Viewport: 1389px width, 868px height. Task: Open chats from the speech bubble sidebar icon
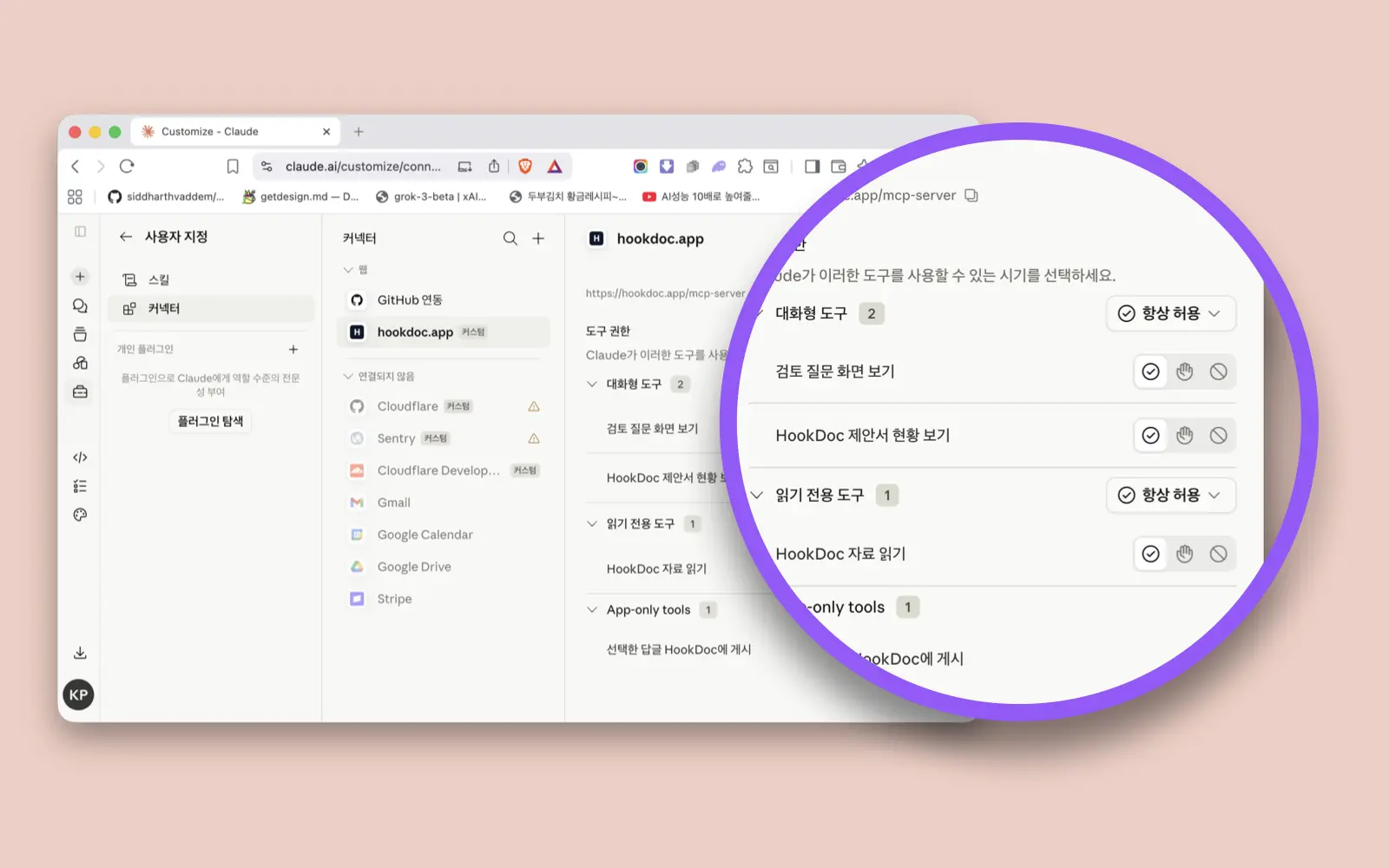[80, 306]
